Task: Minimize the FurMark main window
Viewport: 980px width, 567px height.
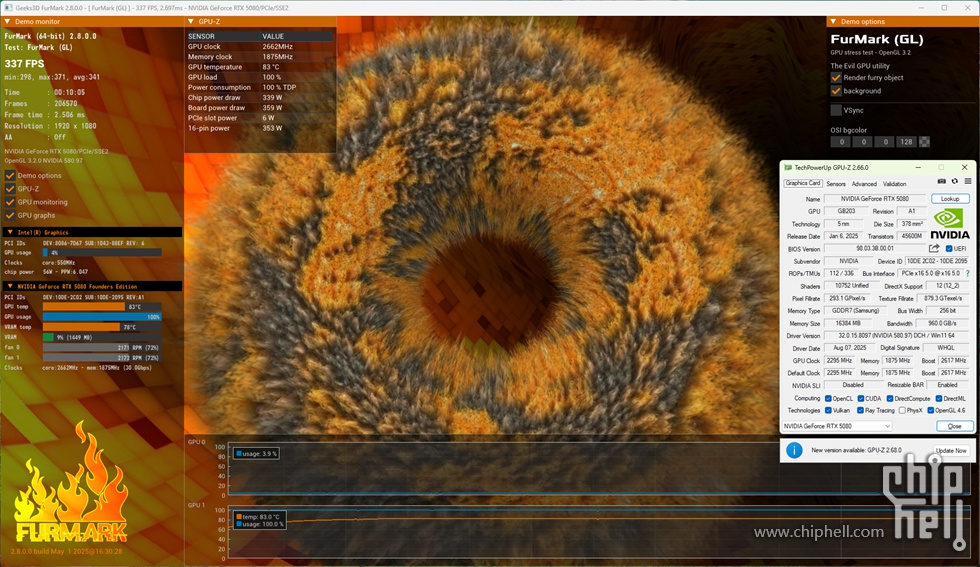Action: (x=922, y=8)
